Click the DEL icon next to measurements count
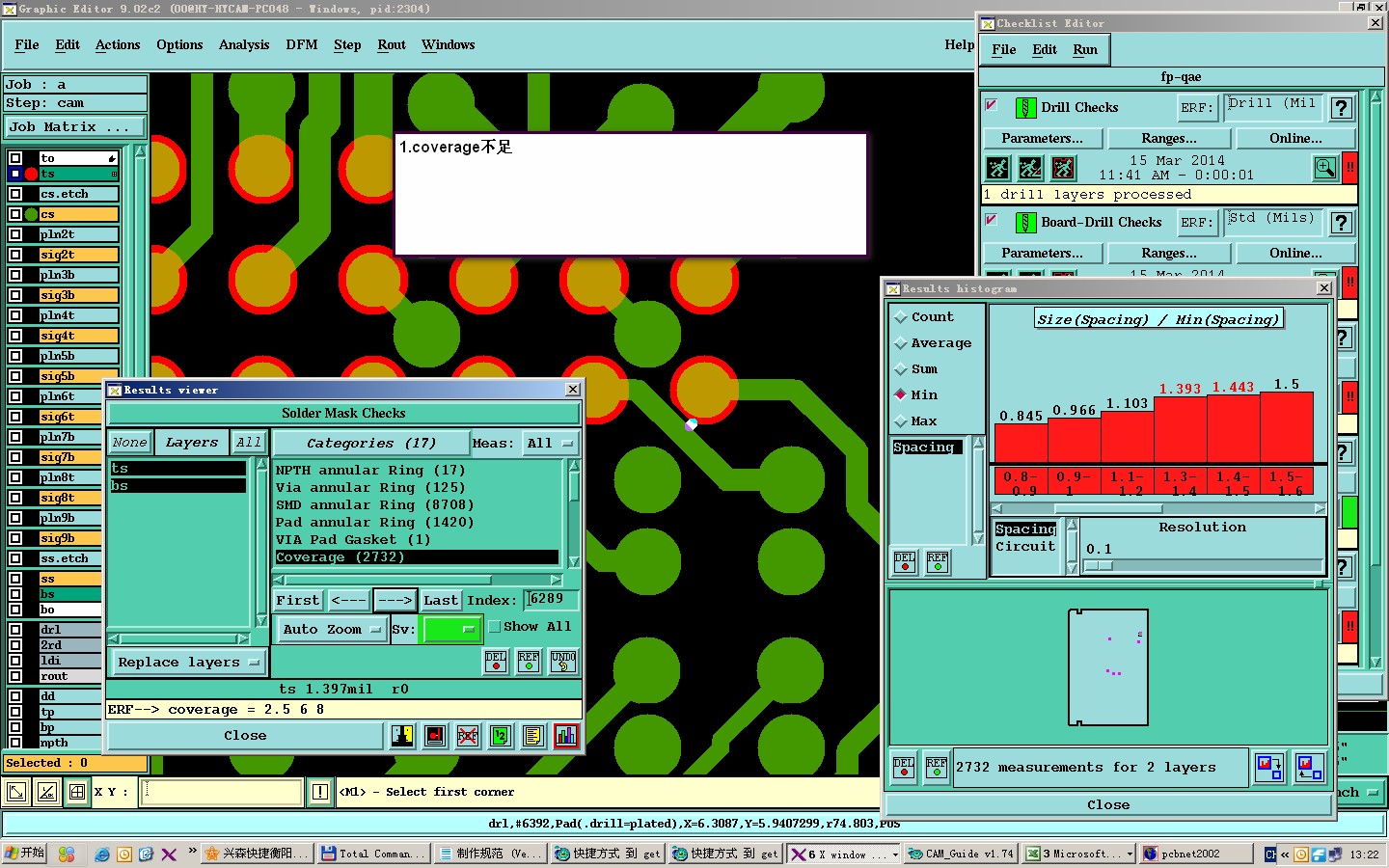This screenshot has height=868, width=1389. pyautogui.click(x=904, y=768)
